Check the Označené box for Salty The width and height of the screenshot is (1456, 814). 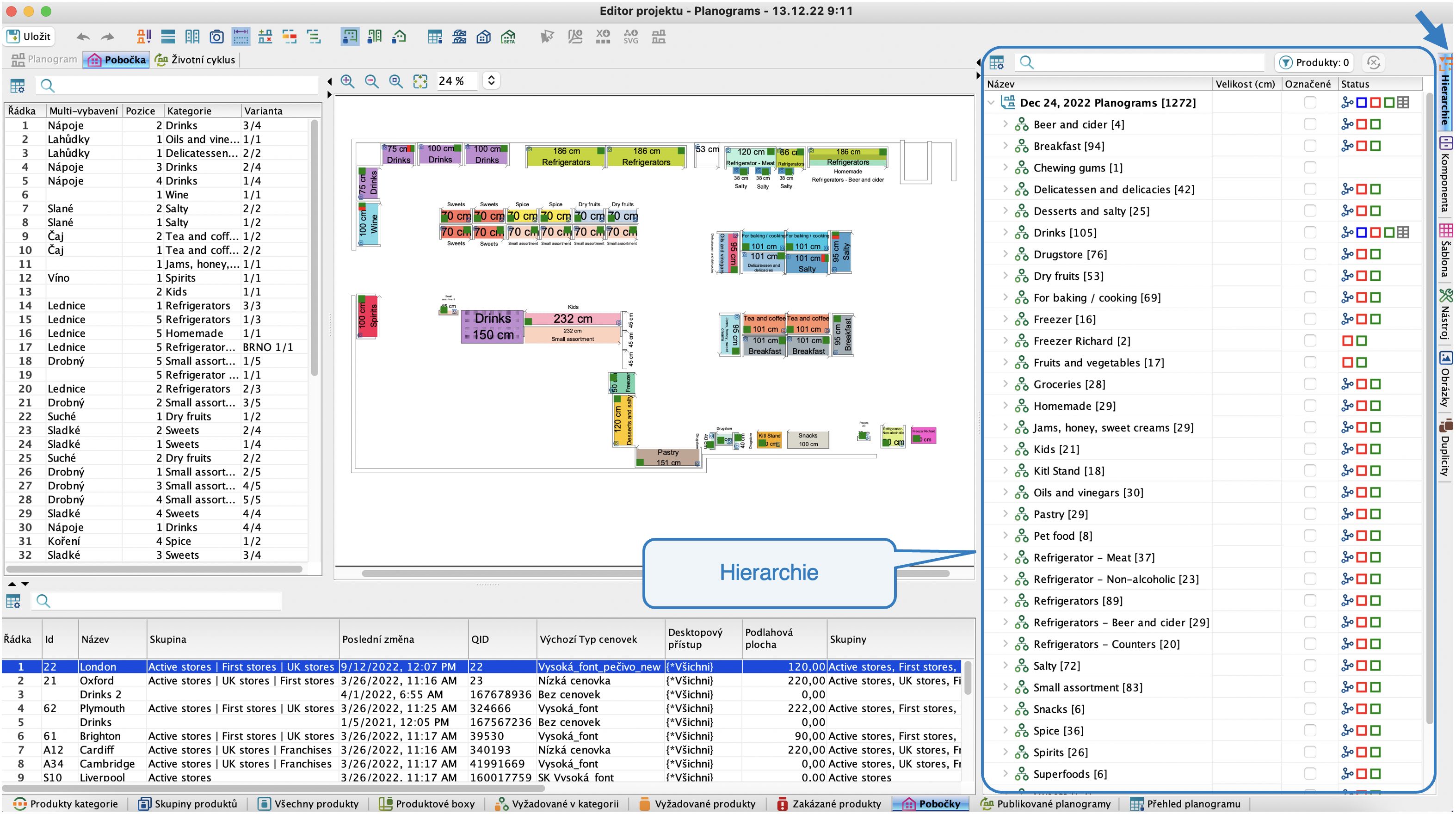(1309, 666)
